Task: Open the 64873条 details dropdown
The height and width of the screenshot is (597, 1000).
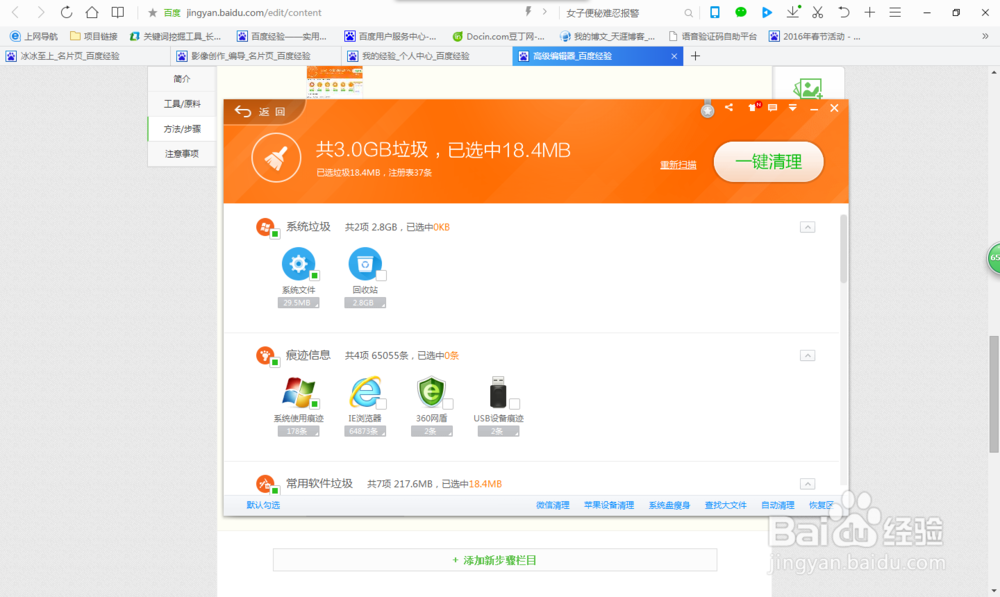Action: [365, 432]
